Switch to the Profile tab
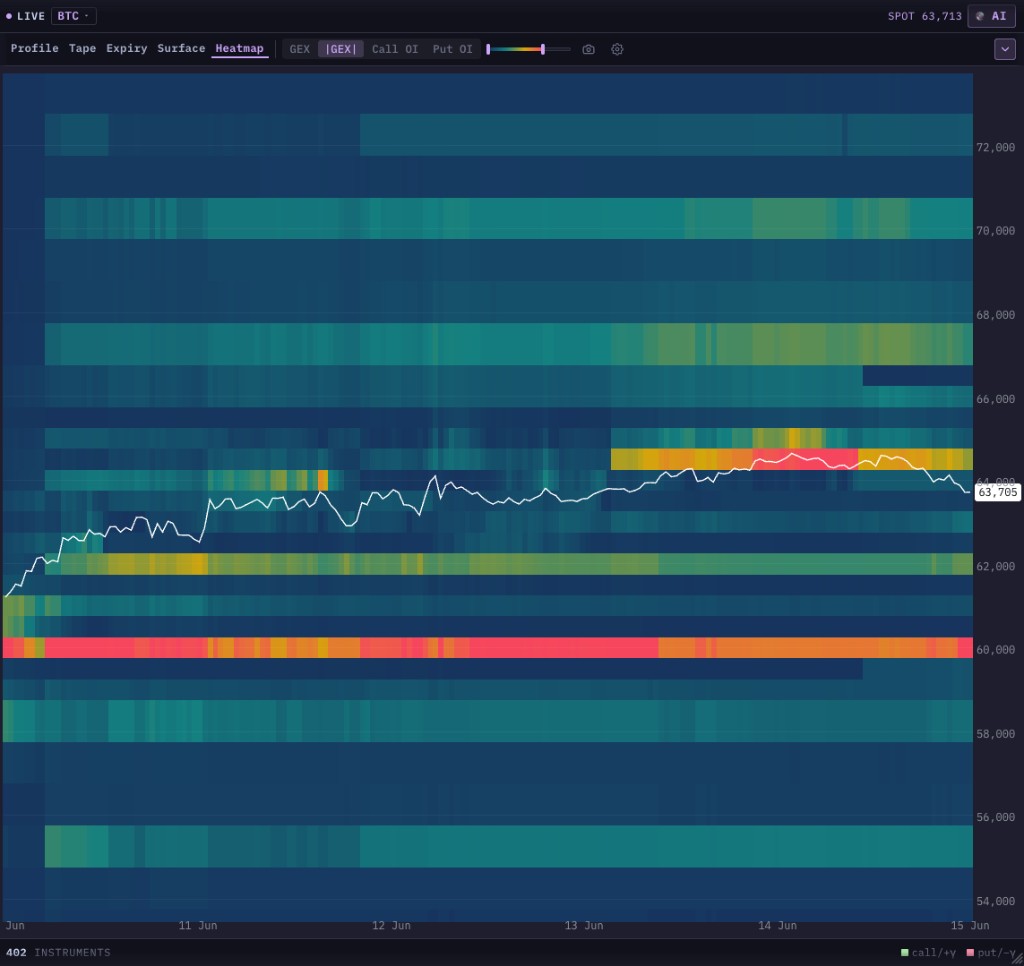1024x966 pixels. [35, 48]
